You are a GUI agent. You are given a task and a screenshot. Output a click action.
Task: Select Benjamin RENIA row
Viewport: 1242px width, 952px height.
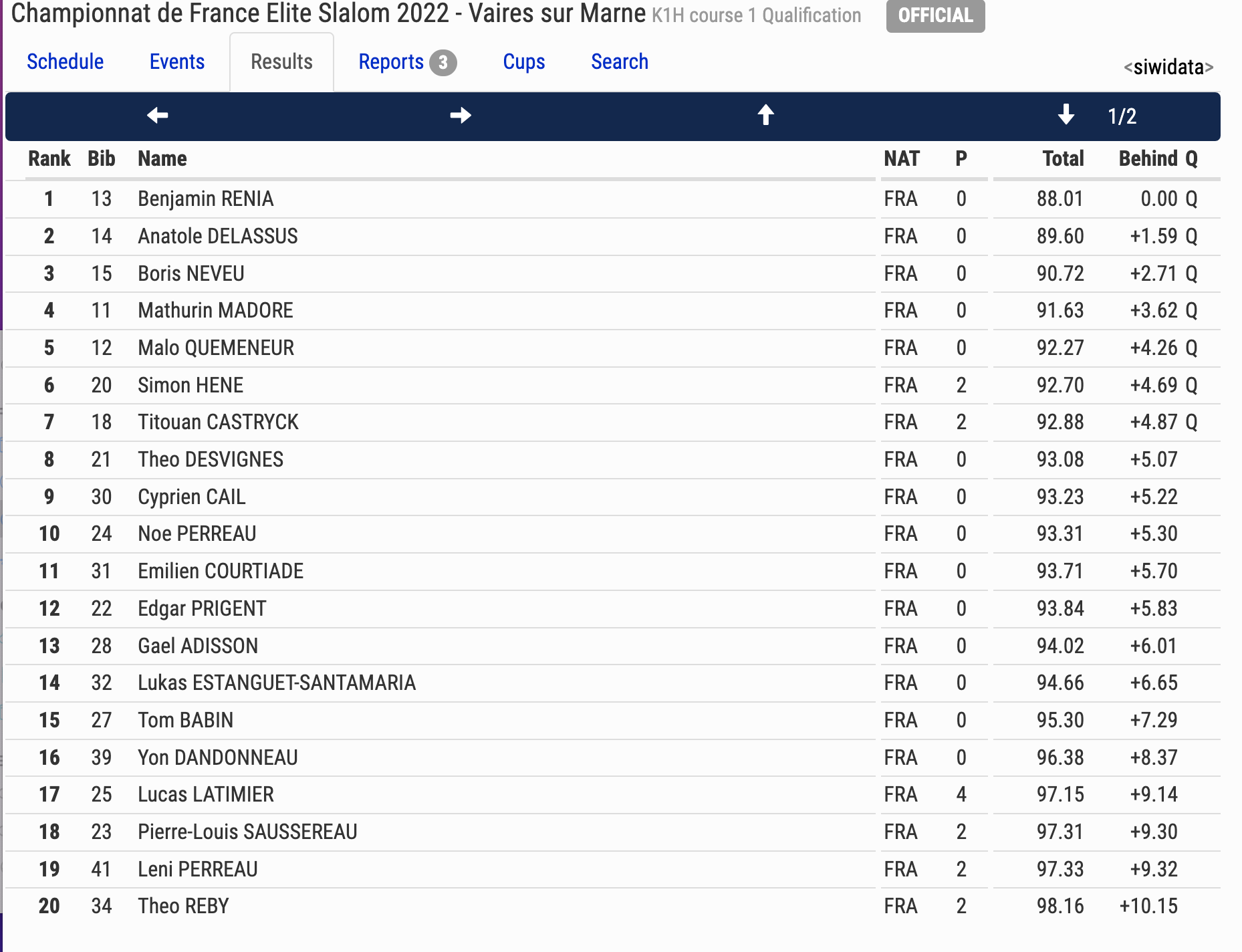point(613,199)
